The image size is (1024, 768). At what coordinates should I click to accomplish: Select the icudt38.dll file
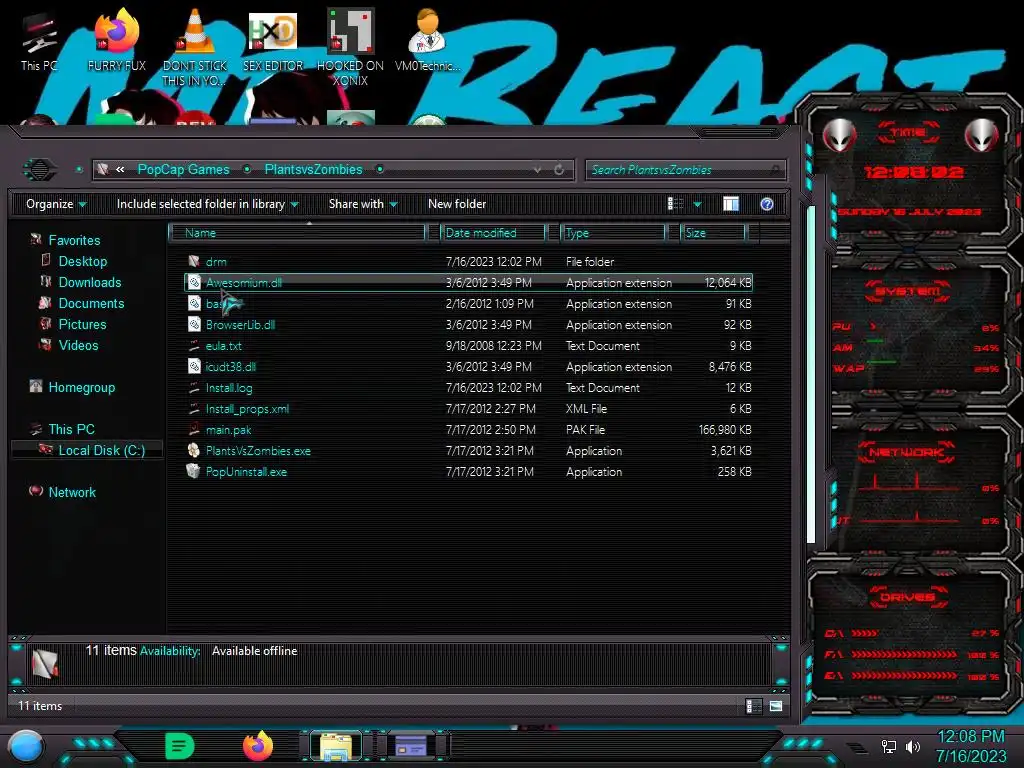point(468,366)
